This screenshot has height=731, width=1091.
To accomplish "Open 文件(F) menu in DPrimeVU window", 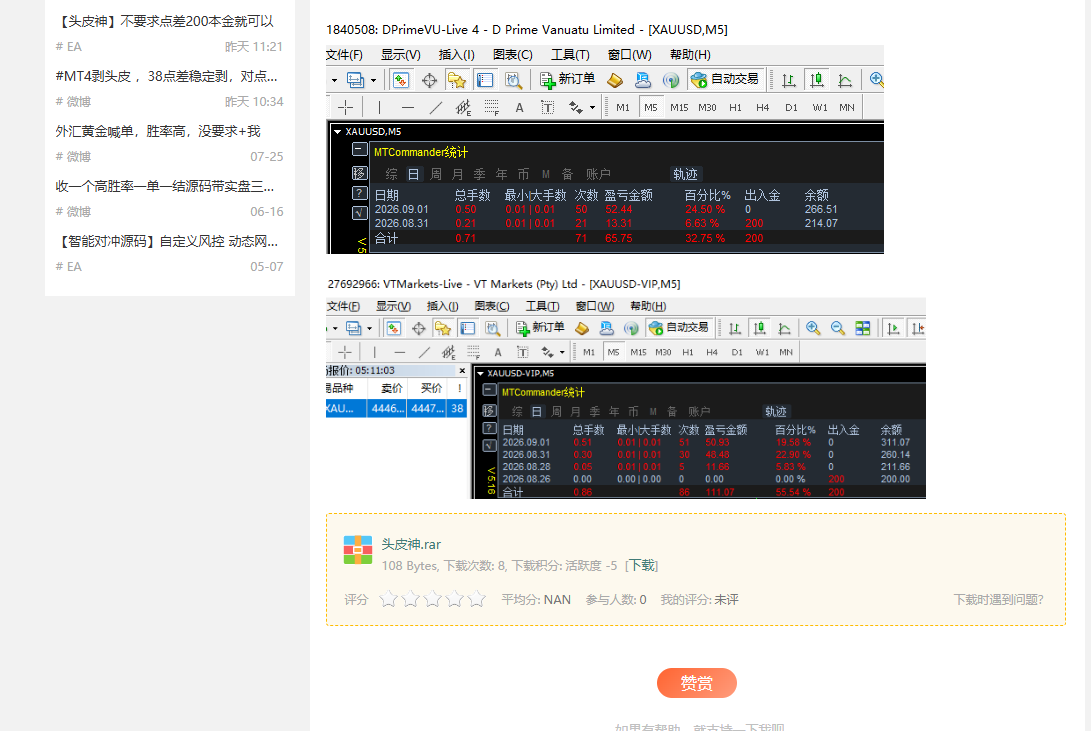I will 344,54.
